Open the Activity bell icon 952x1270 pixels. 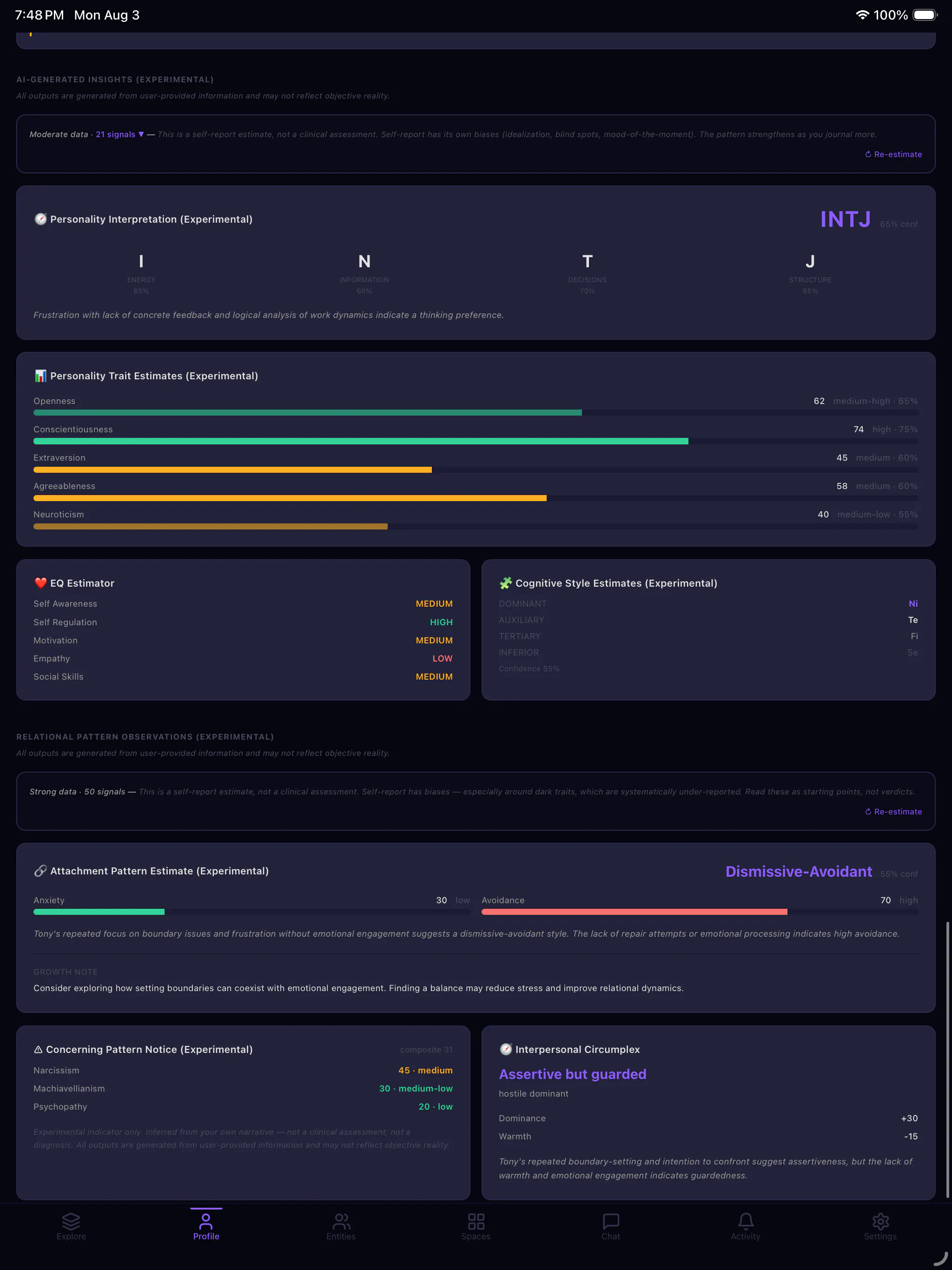point(745,1221)
